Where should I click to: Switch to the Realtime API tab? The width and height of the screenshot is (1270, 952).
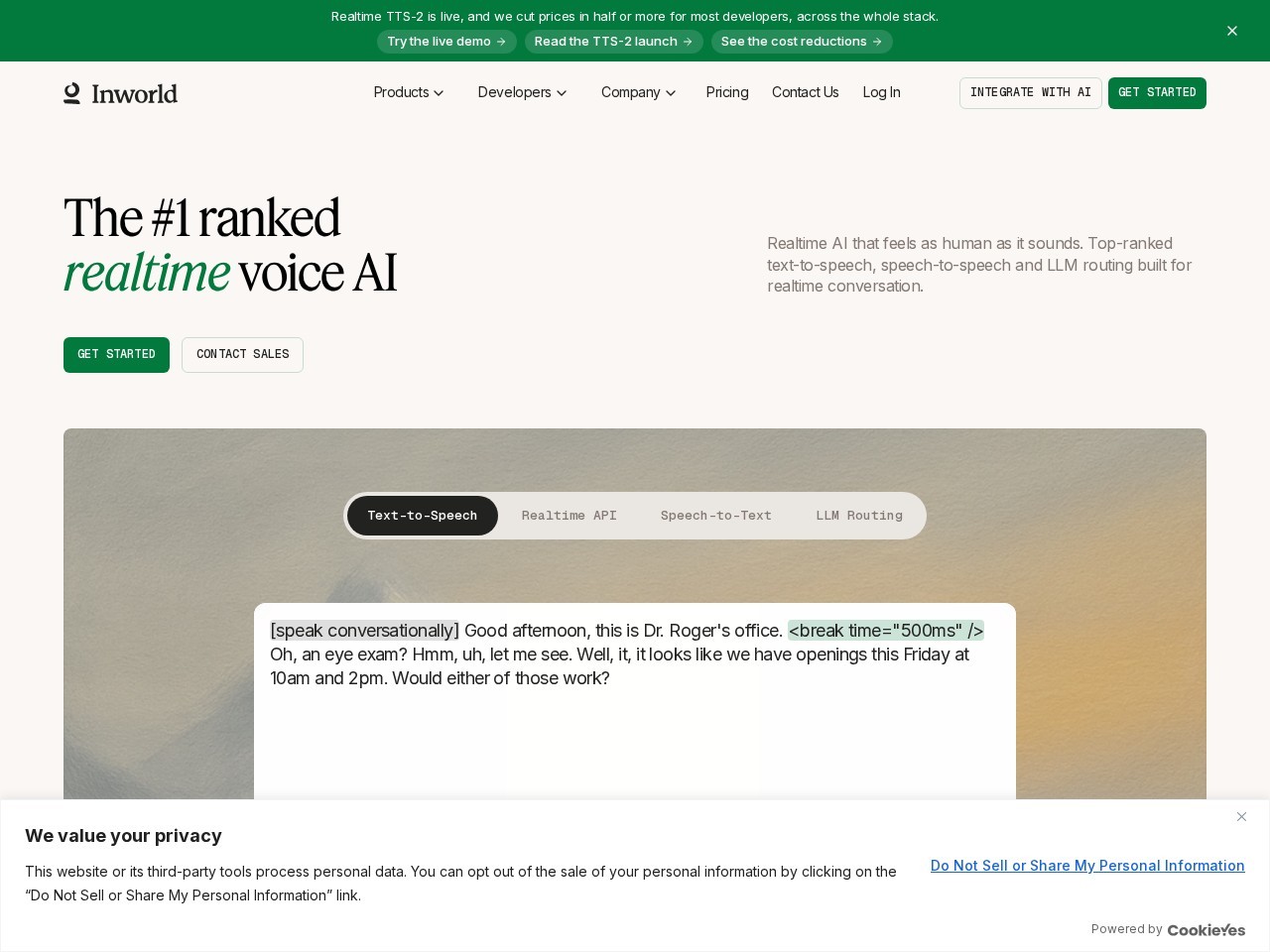[x=570, y=516]
